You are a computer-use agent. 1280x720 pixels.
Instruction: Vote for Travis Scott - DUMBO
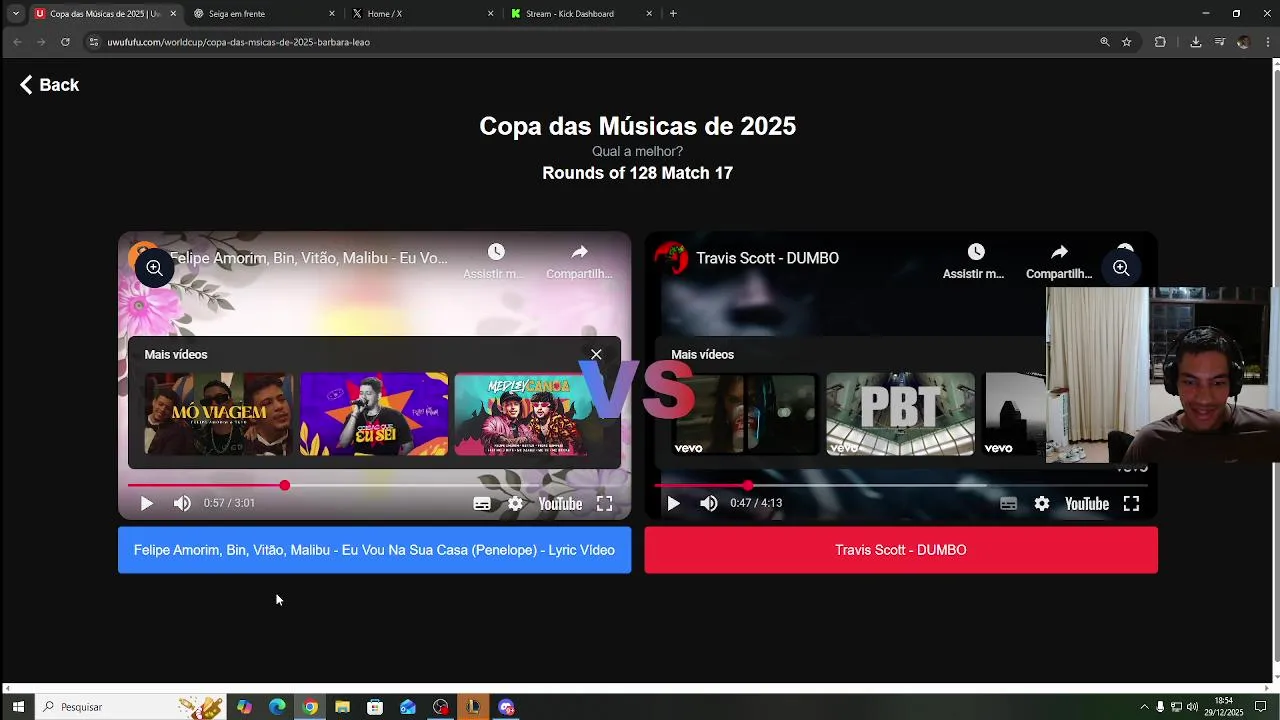coord(901,550)
